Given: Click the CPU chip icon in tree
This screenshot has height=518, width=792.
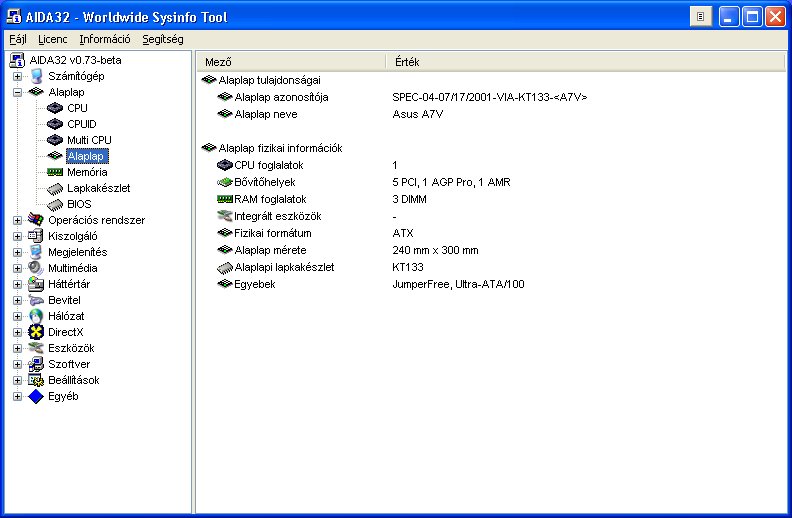Looking at the screenshot, I should 55,108.
